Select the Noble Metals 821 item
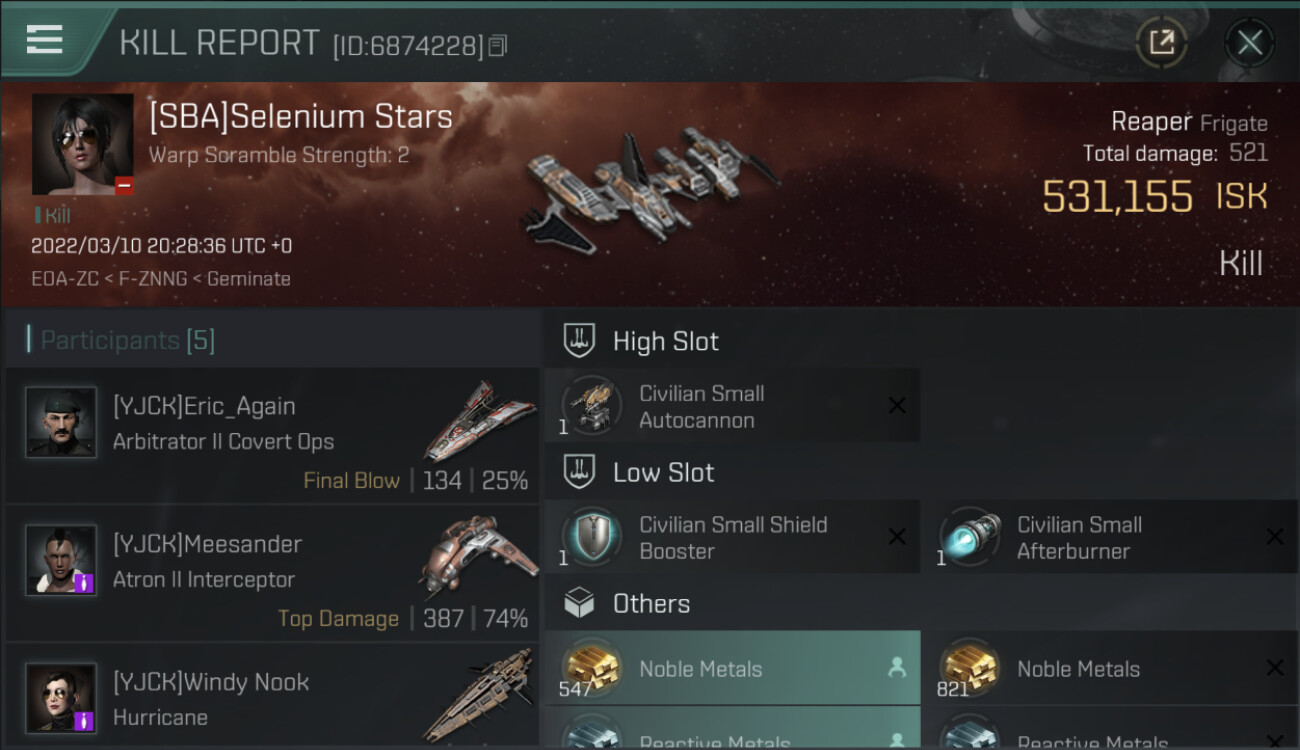This screenshot has height=750, width=1300. [x=1108, y=669]
